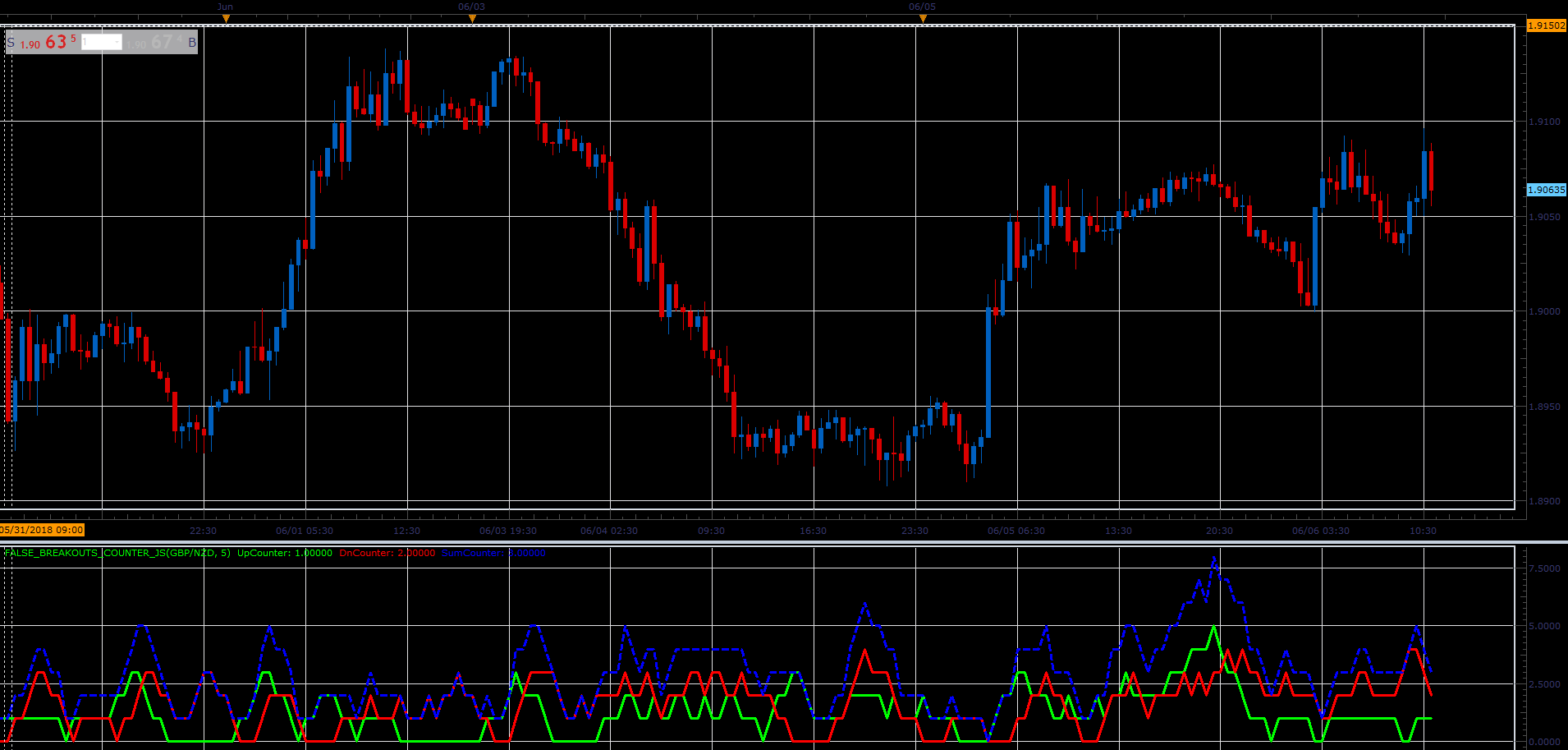Click the 20:30 time axis label
1568x750 pixels.
(x=1219, y=531)
